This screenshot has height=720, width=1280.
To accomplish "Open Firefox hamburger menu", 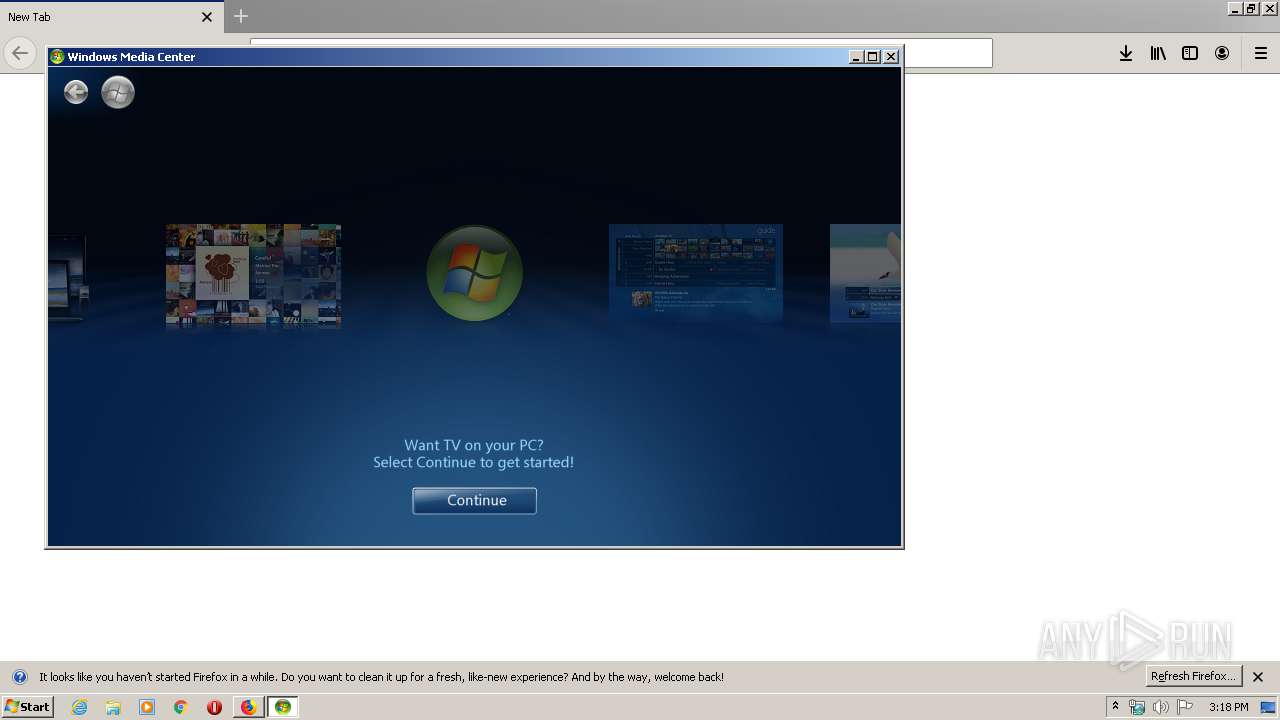I will (1261, 53).
